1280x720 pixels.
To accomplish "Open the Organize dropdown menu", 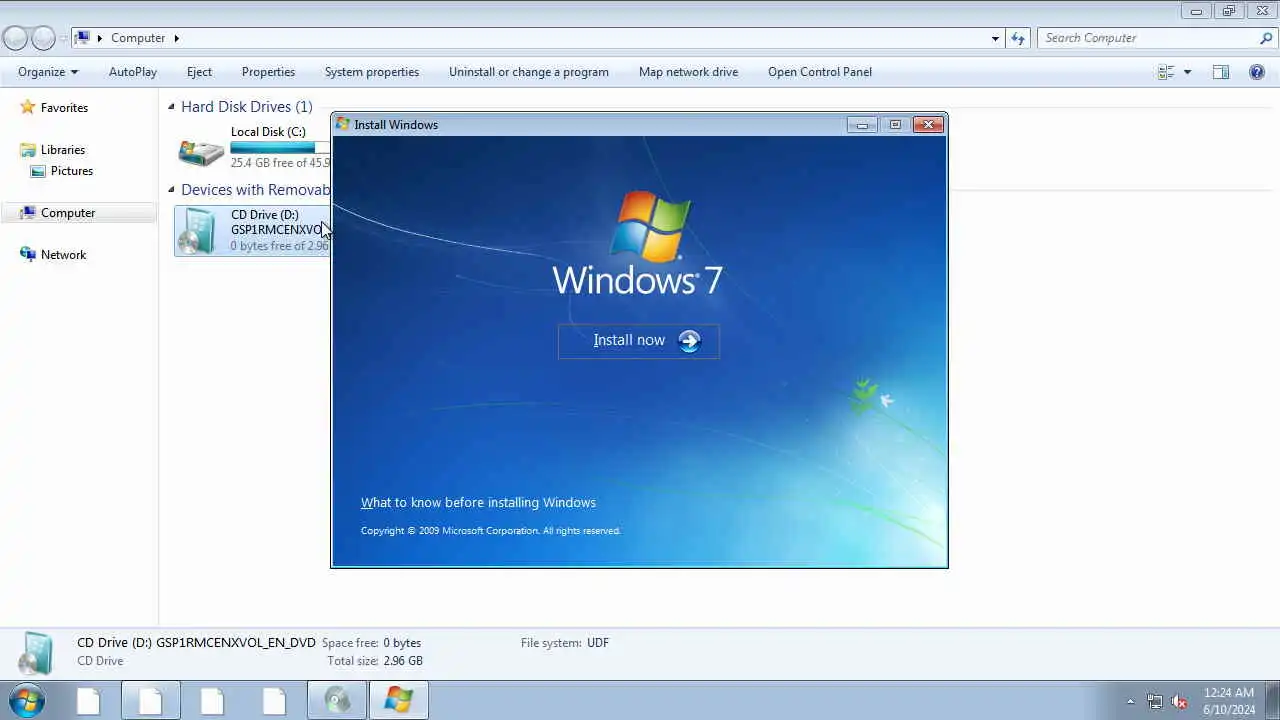I will point(48,72).
